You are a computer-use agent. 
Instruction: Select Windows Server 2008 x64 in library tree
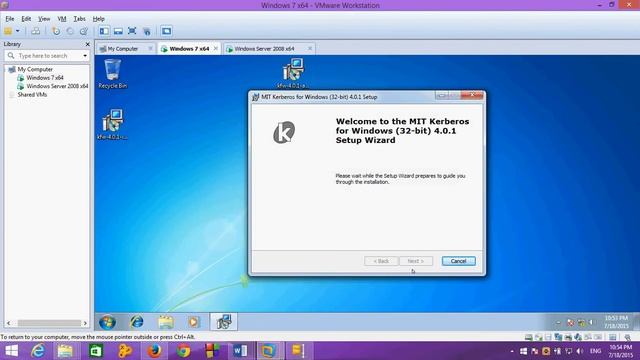[x=57, y=86]
